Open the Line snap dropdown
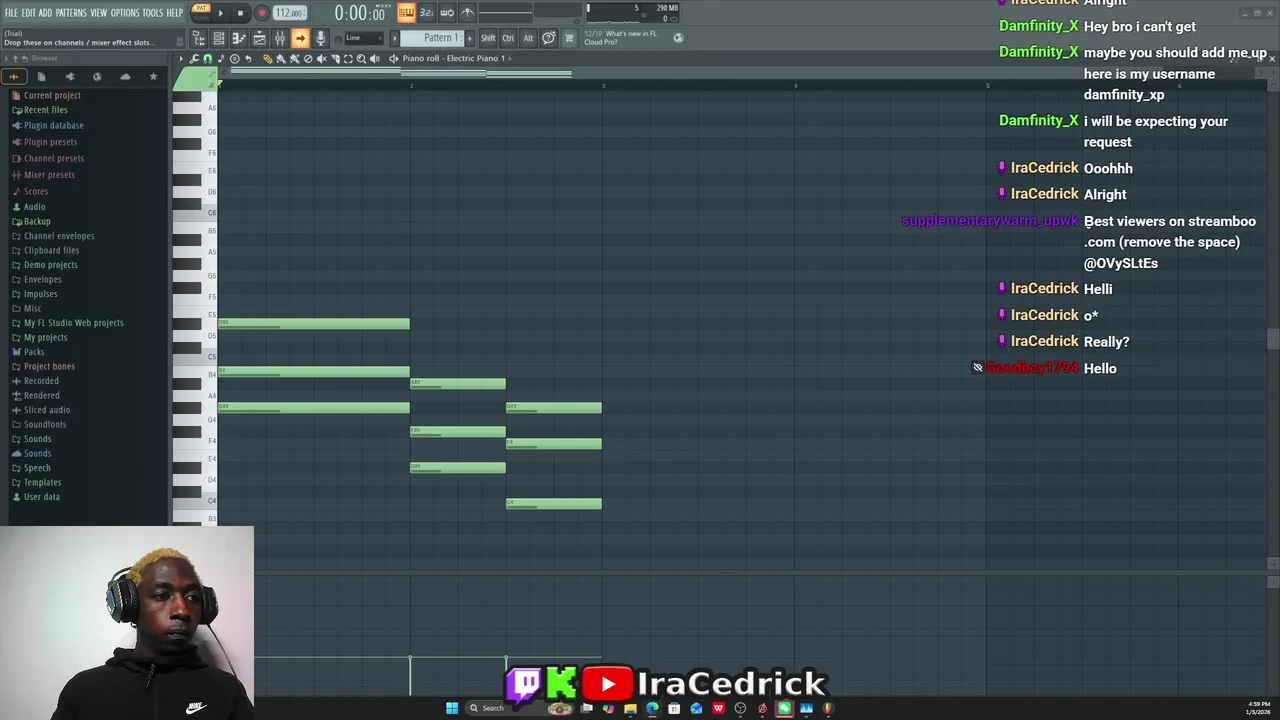The height and width of the screenshot is (720, 1280). point(364,38)
